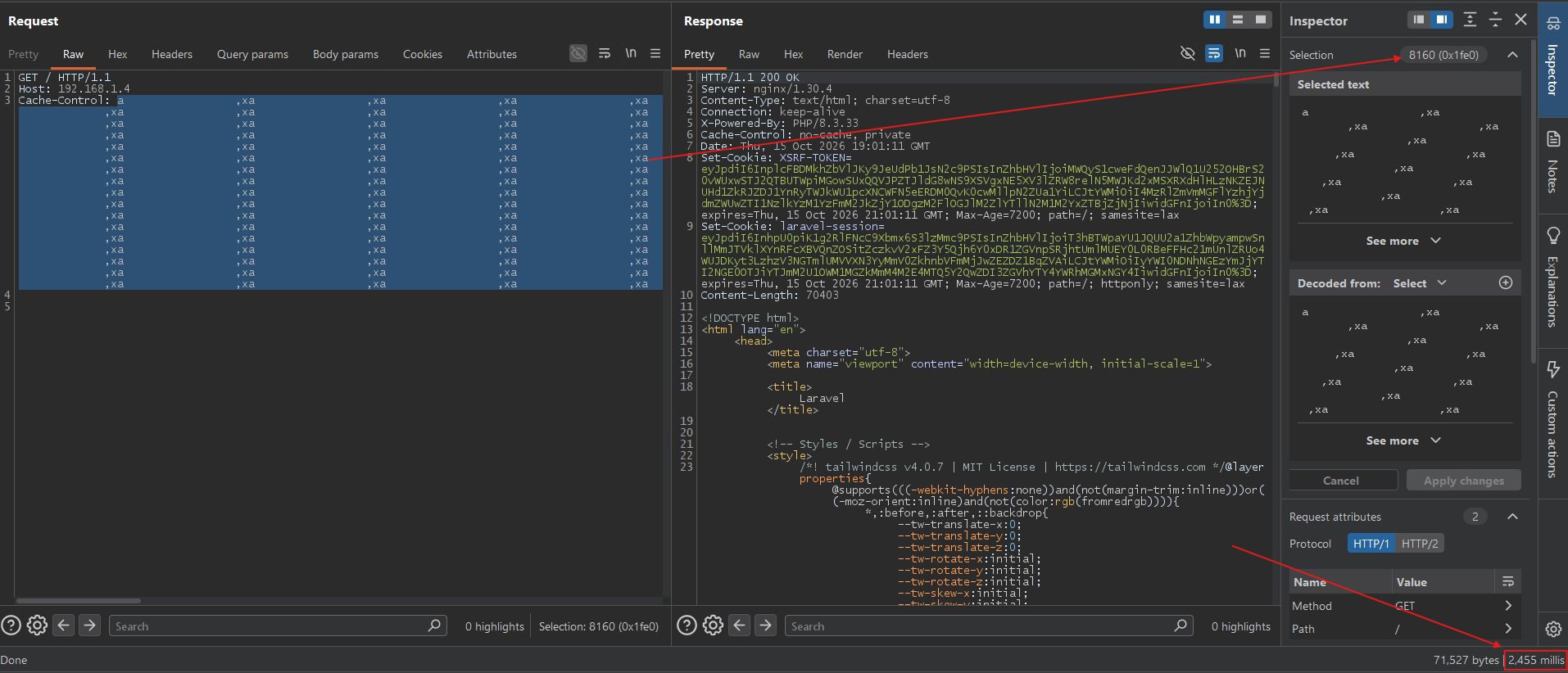Open Request search settings gear

coord(38,626)
